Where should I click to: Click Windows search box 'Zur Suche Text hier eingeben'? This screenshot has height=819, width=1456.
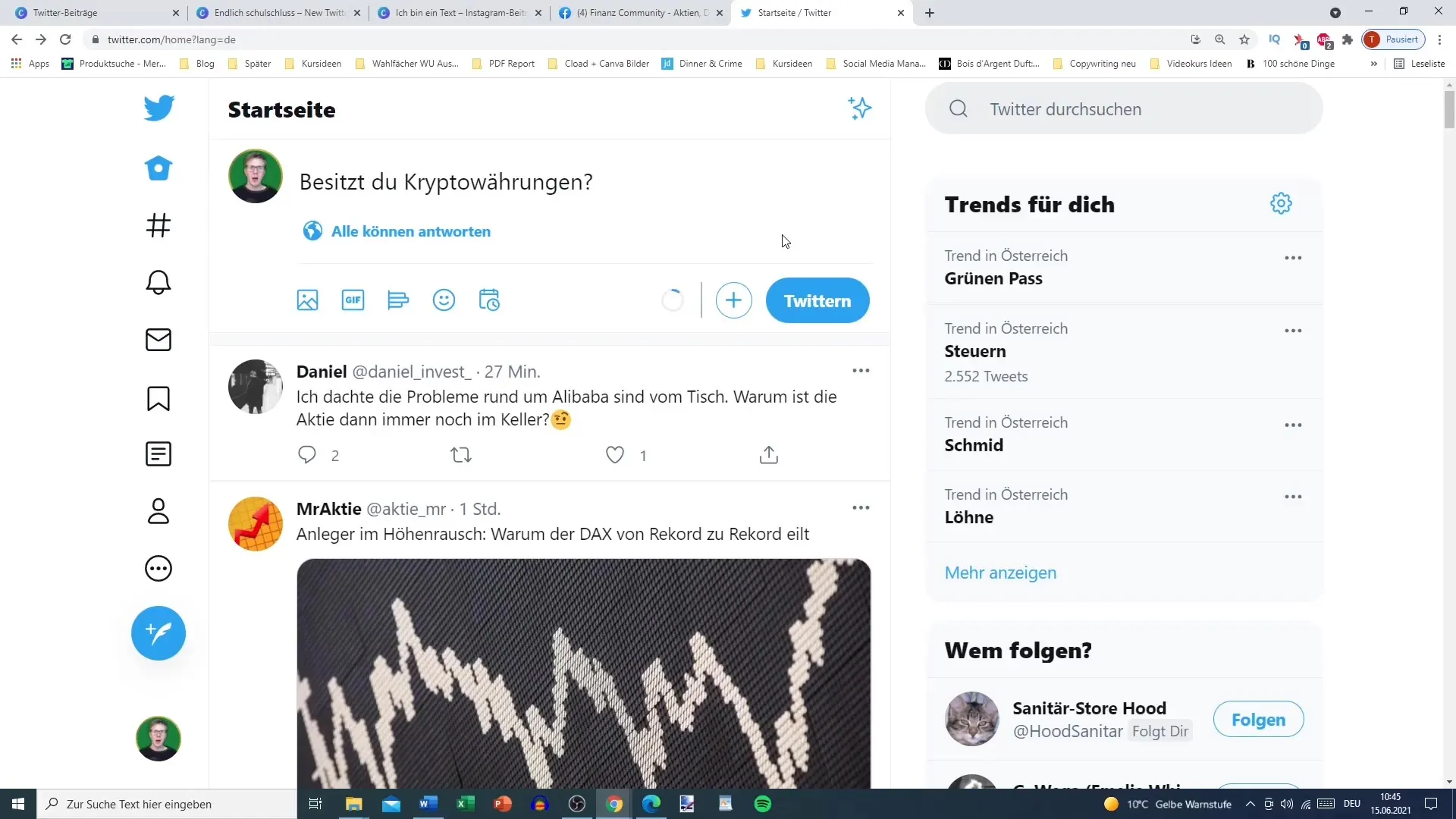click(x=167, y=804)
